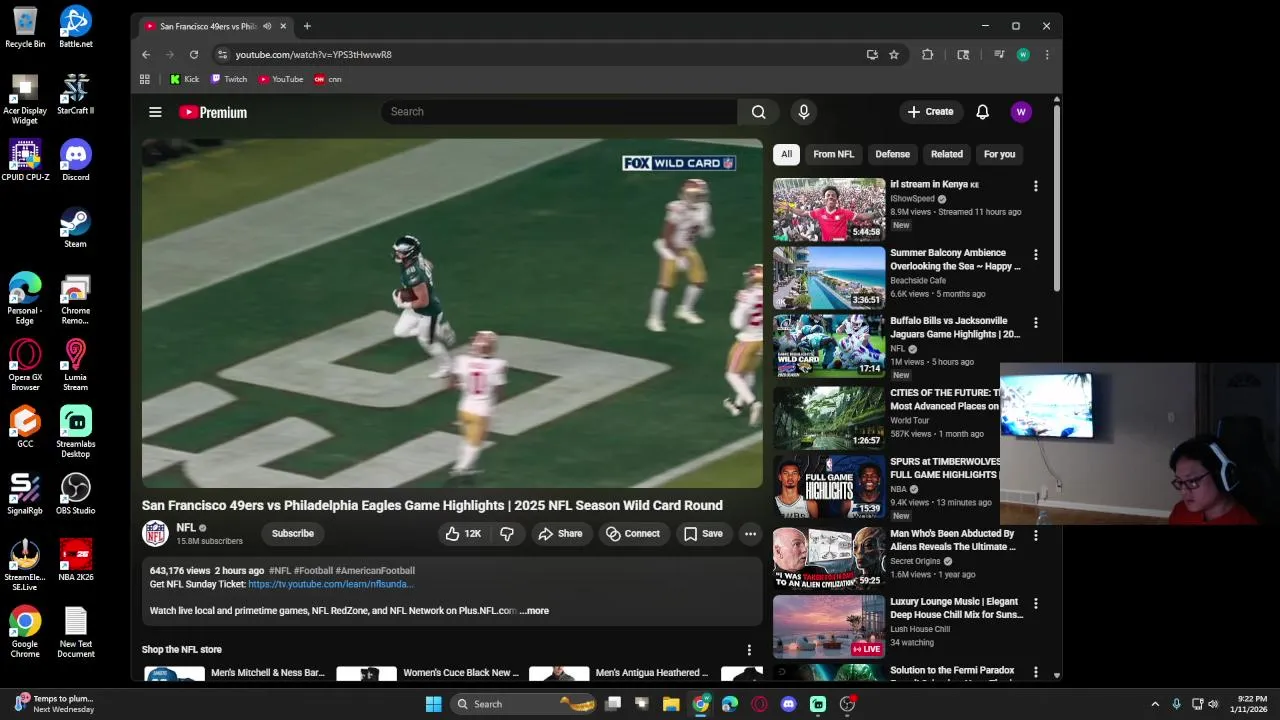Expand description with ...more
The height and width of the screenshot is (720, 1280).
[534, 611]
